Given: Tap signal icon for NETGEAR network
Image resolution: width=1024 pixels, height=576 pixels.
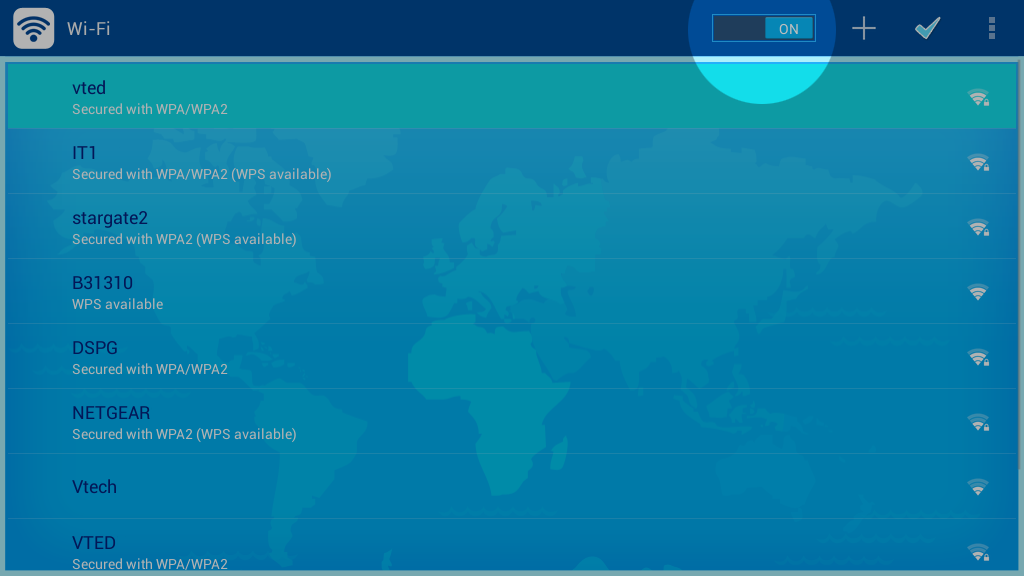Looking at the screenshot, I should [x=978, y=422].
